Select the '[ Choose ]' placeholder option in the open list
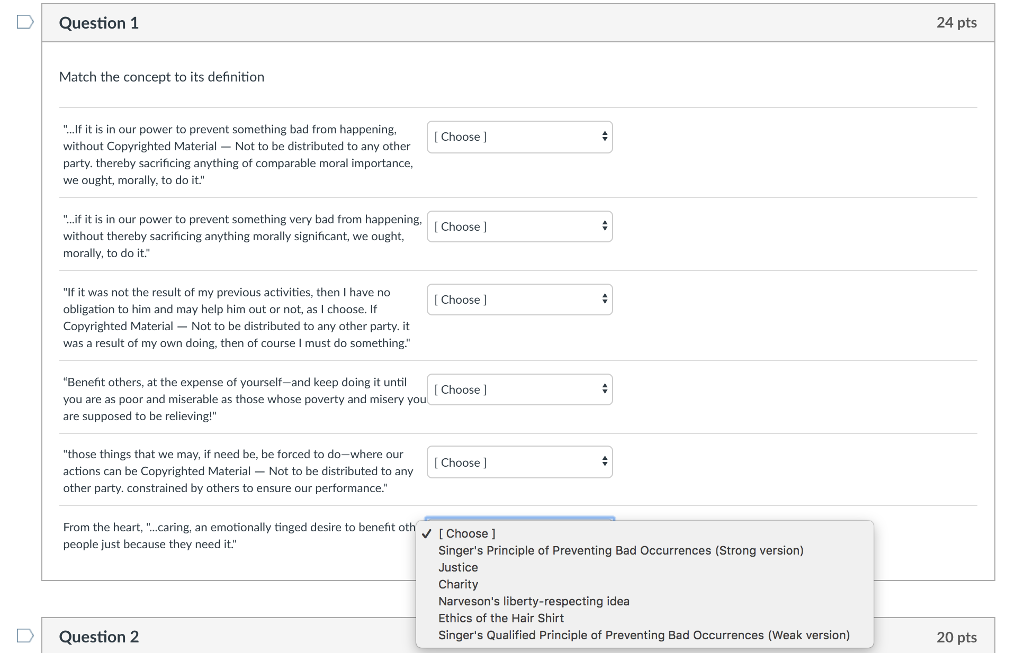The image size is (1024, 653). click(x=644, y=534)
